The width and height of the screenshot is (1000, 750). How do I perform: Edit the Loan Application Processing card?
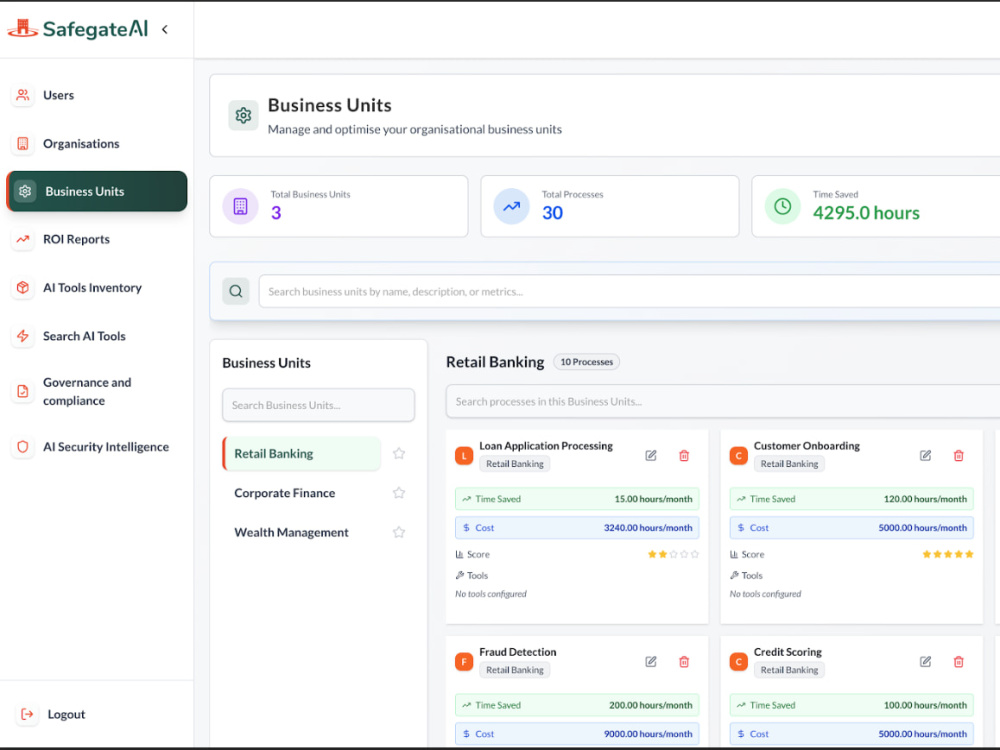651,455
